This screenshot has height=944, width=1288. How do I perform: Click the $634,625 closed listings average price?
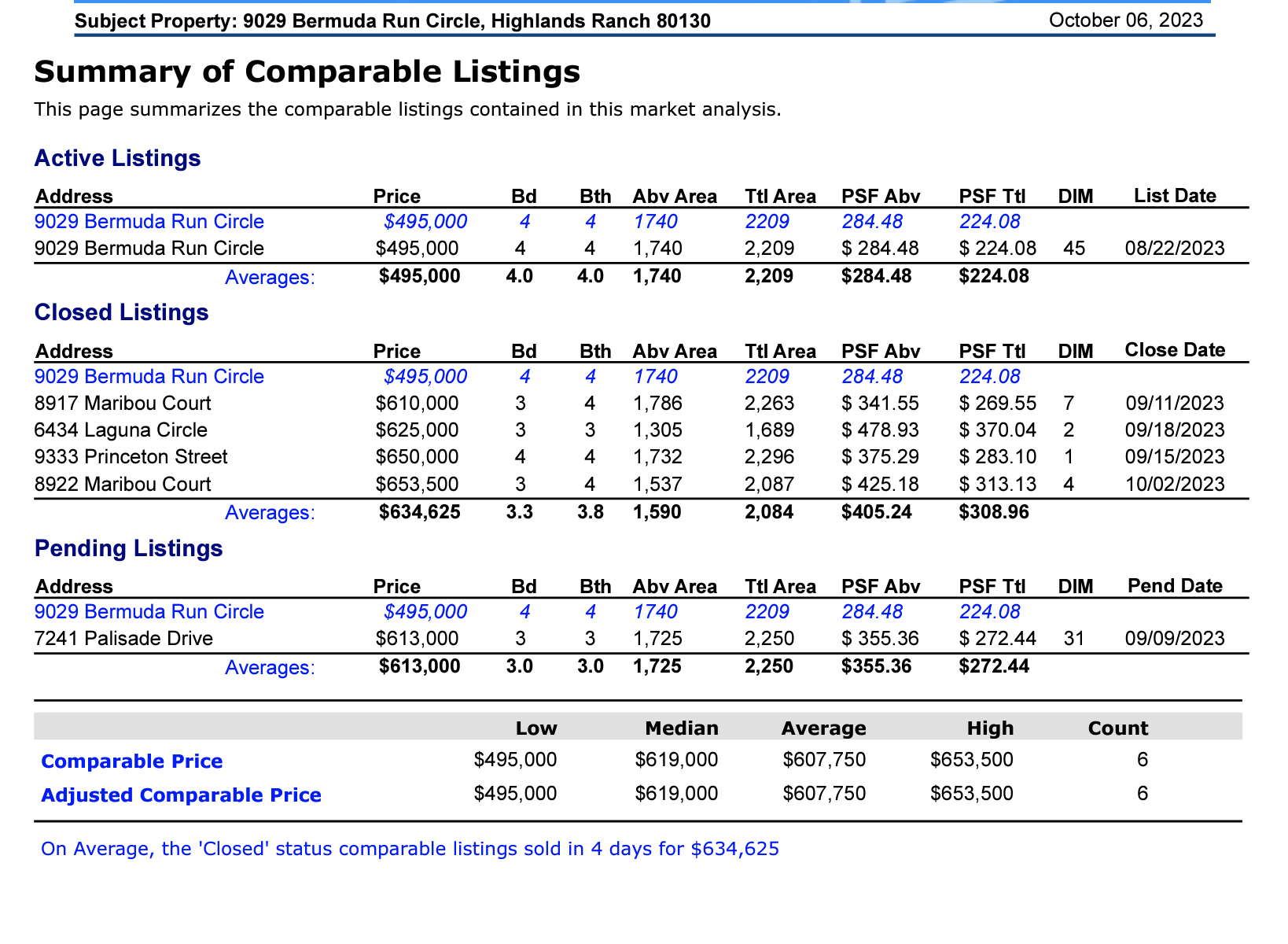click(420, 512)
